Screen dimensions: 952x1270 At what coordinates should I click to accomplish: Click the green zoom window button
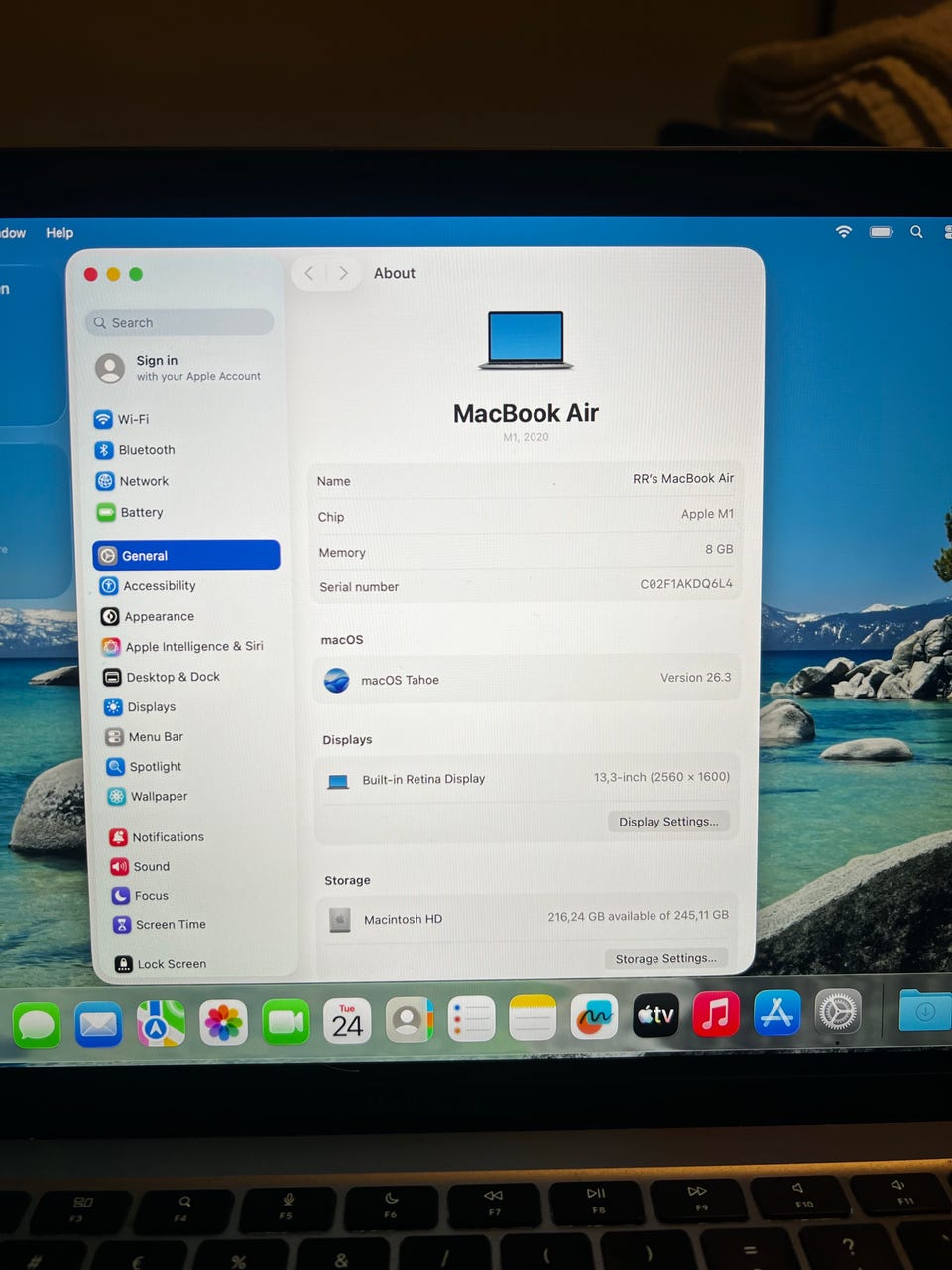[x=136, y=274]
